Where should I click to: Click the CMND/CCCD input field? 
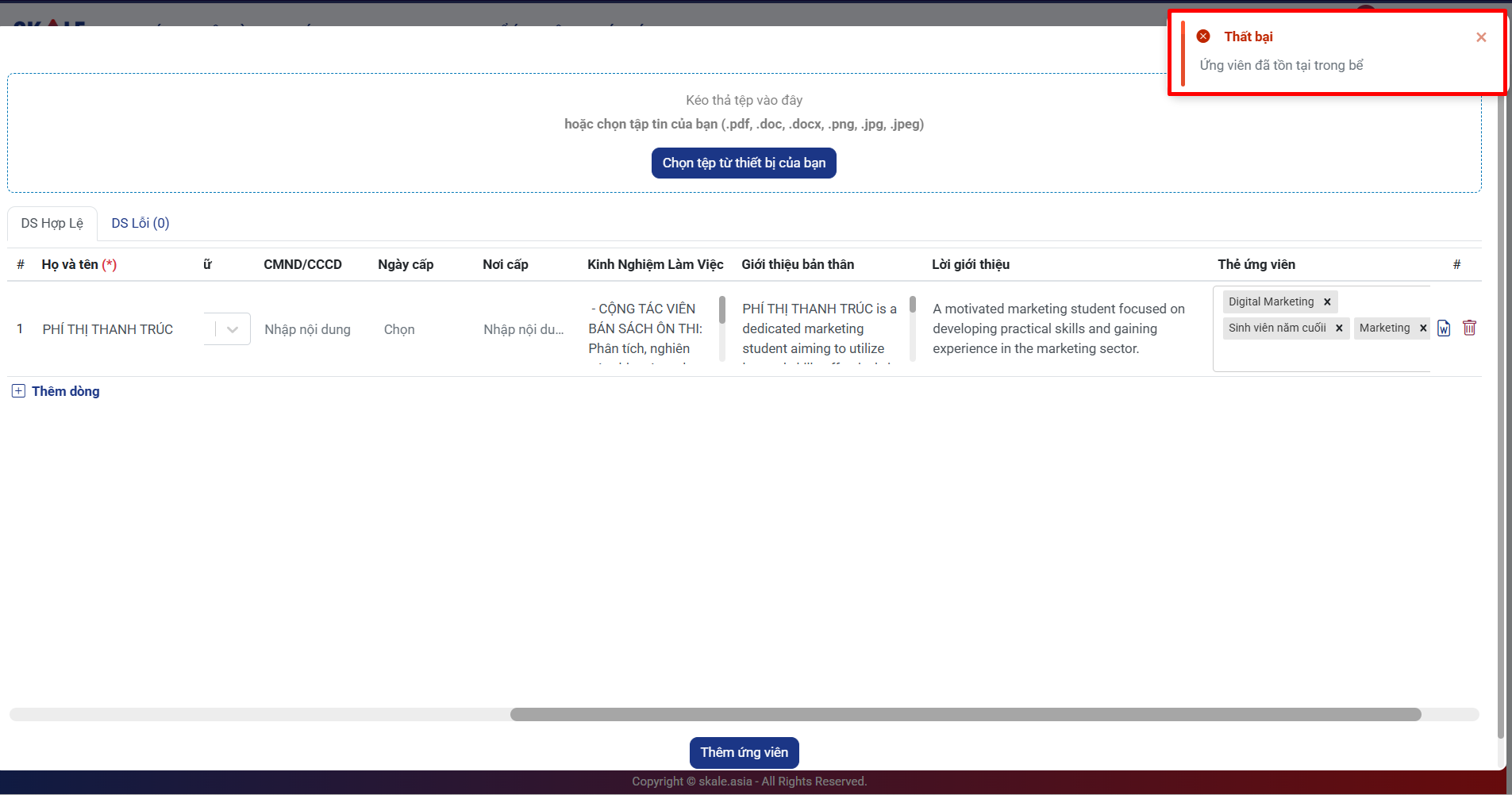pyautogui.click(x=308, y=329)
